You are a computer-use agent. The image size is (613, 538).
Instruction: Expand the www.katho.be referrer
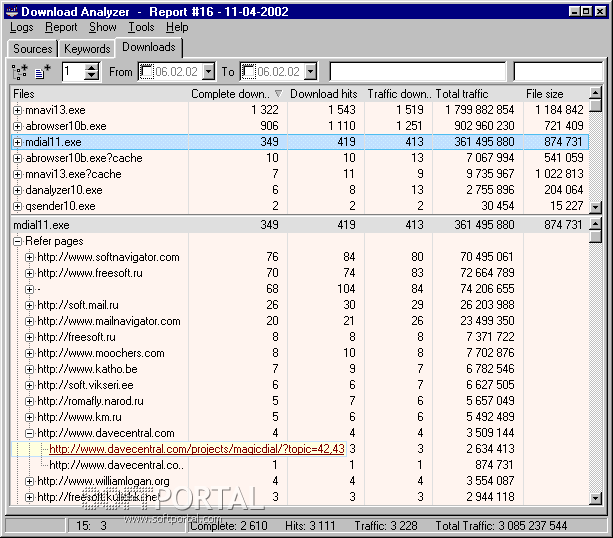click(x=29, y=369)
